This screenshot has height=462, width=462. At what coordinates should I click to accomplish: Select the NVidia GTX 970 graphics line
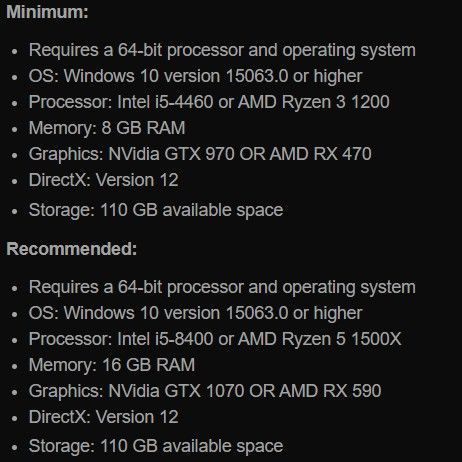click(x=200, y=154)
